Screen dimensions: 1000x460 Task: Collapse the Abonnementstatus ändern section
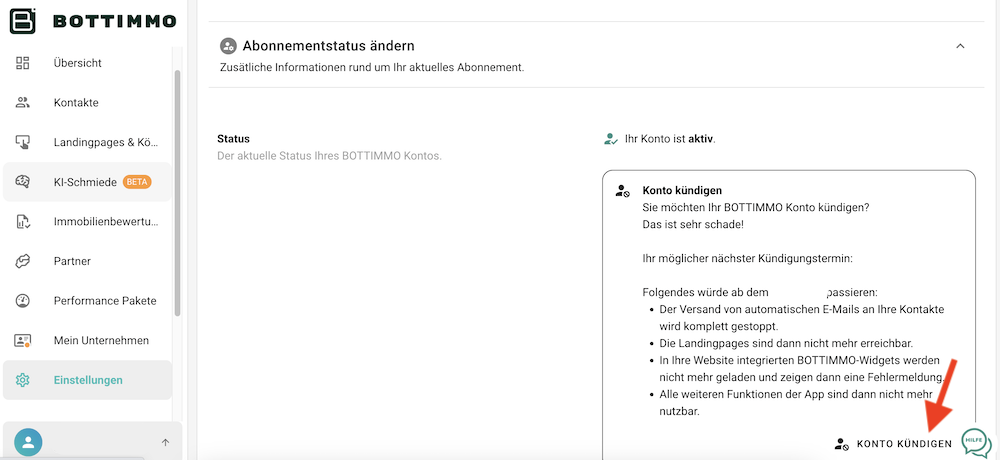click(960, 46)
